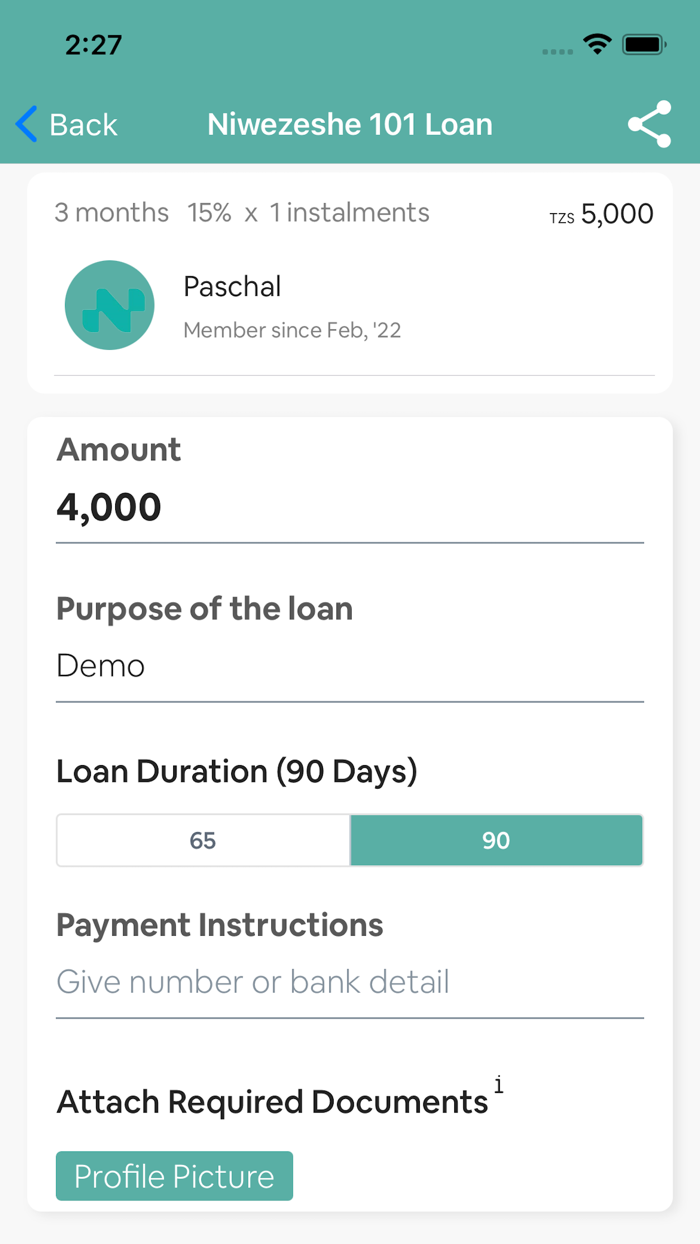The width and height of the screenshot is (700, 1244).
Task: Tap the 3 months 15% terms label
Action: point(240,212)
